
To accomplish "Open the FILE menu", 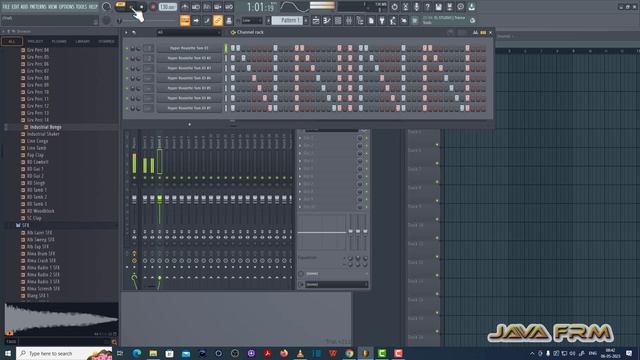I will coord(7,7).
